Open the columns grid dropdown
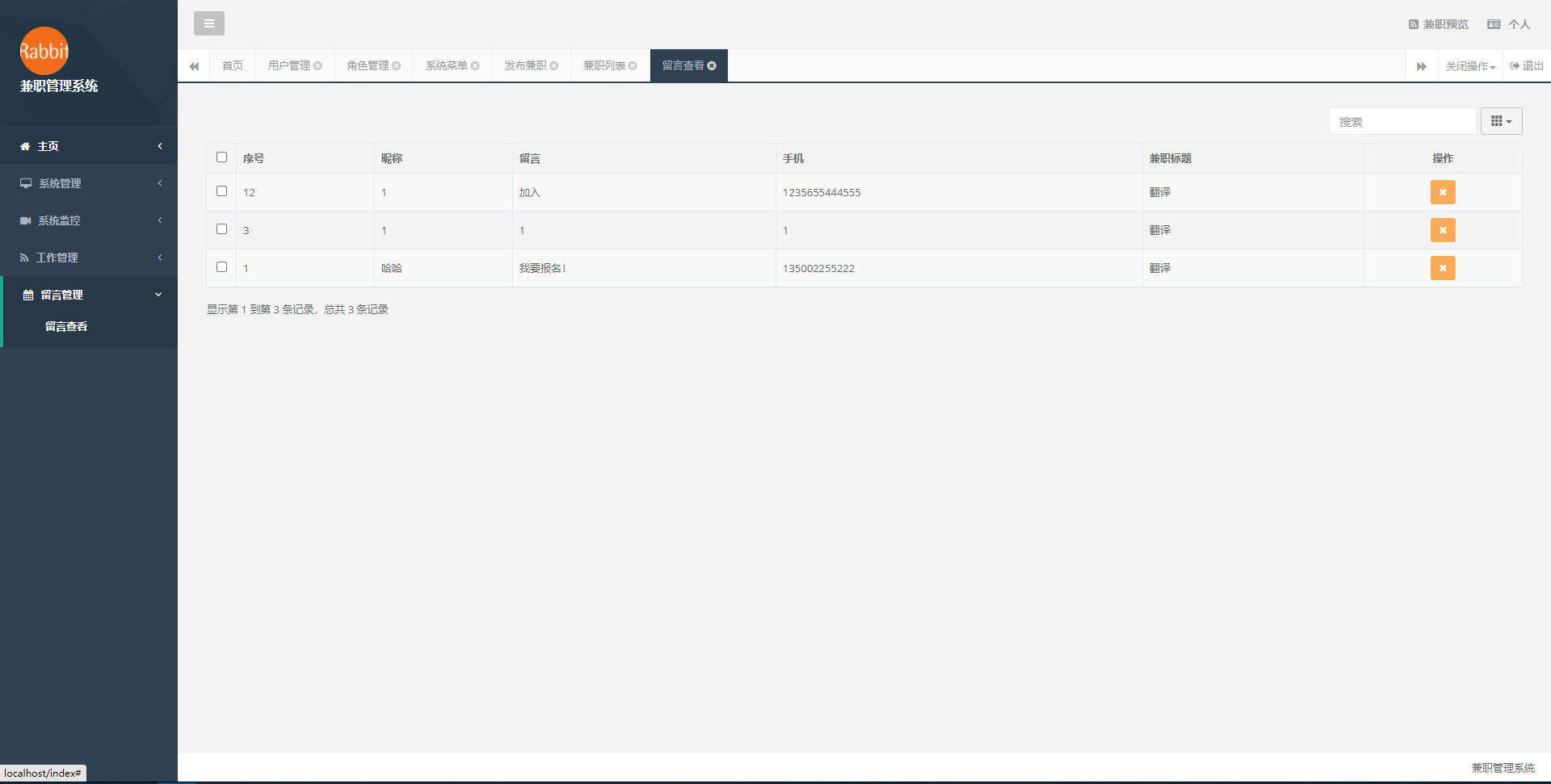This screenshot has height=784, width=1551. 1502,121
